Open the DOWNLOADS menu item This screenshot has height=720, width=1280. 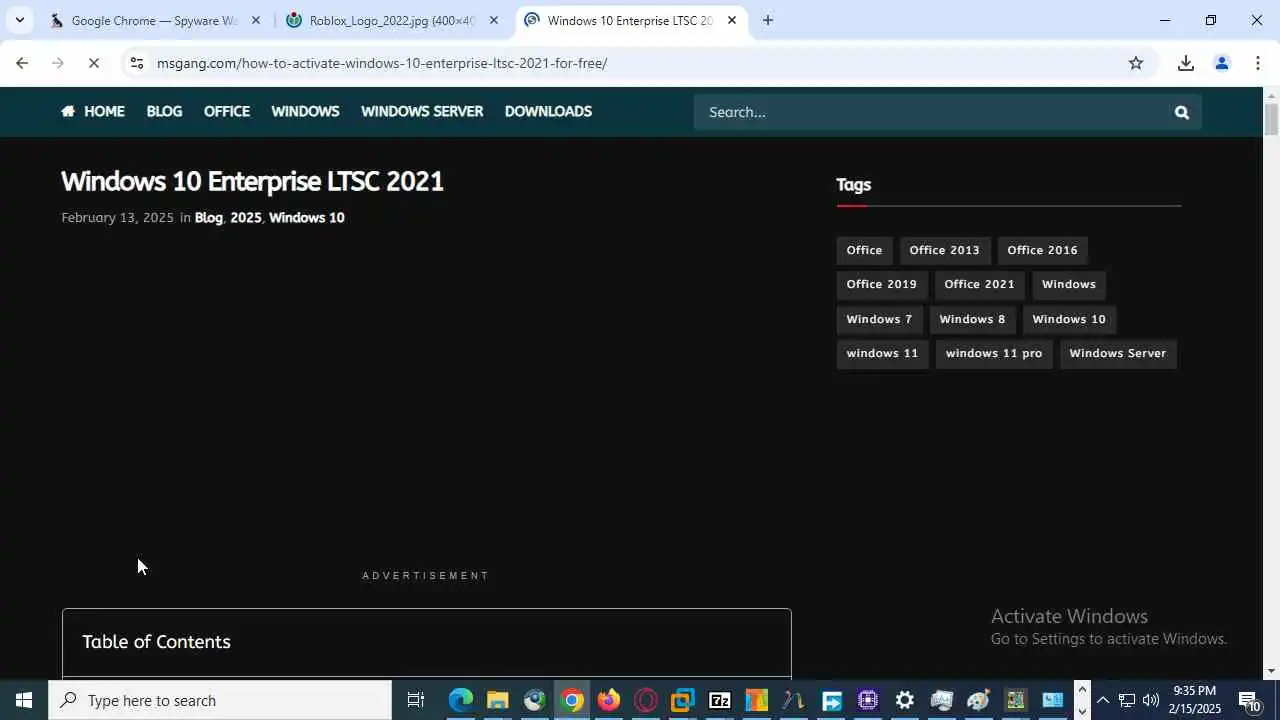click(x=548, y=111)
